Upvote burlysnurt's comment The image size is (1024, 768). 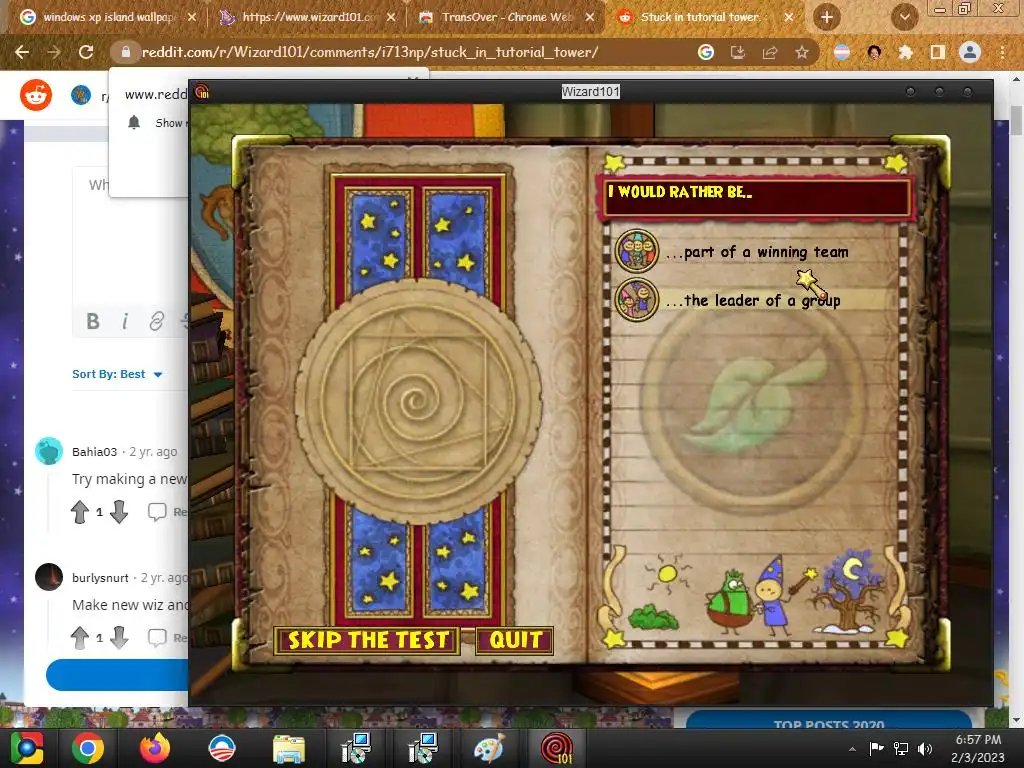coord(80,637)
